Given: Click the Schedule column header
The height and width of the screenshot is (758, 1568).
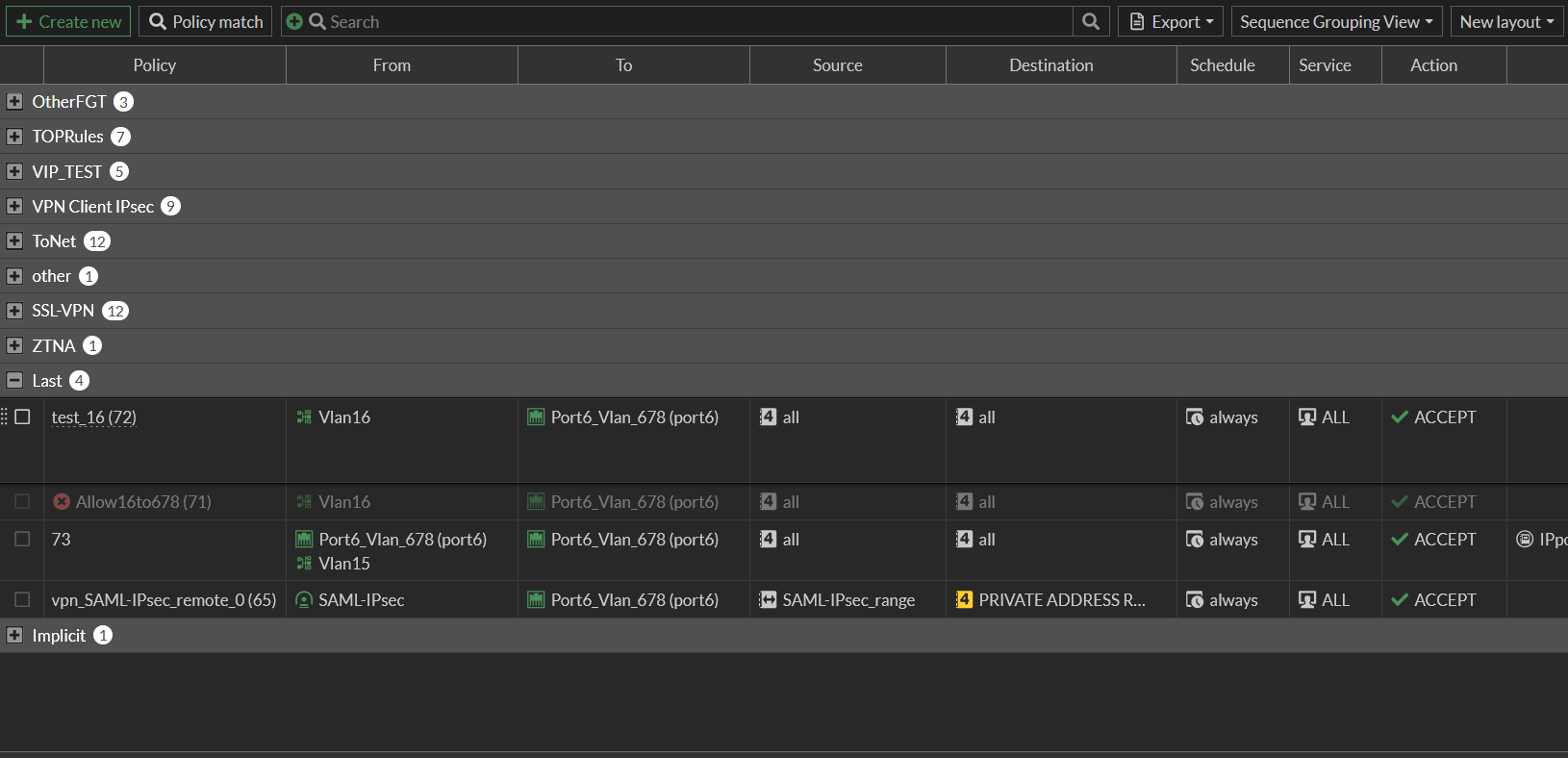Looking at the screenshot, I should pyautogui.click(x=1233, y=64).
